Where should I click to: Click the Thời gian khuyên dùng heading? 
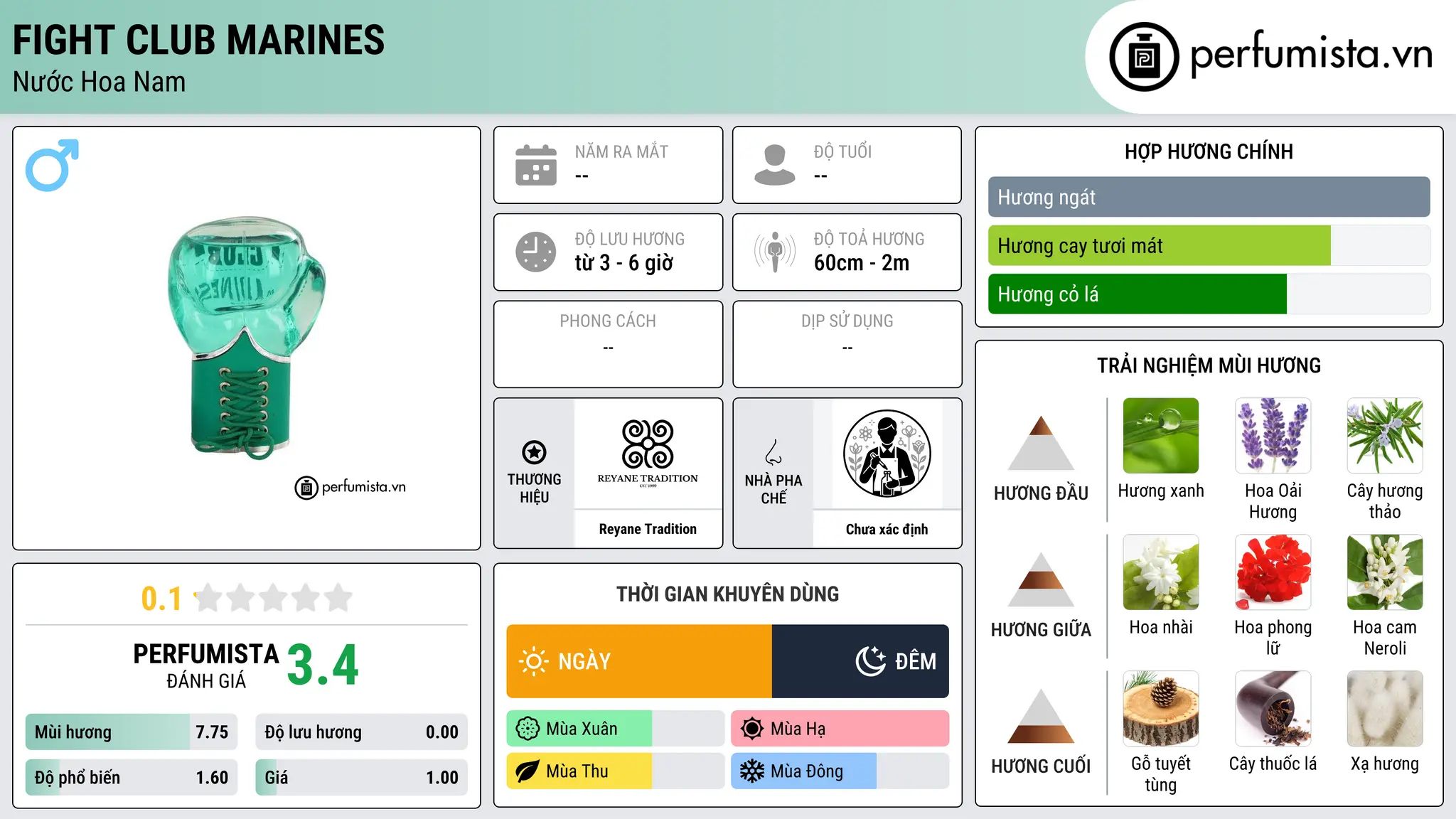[727, 594]
